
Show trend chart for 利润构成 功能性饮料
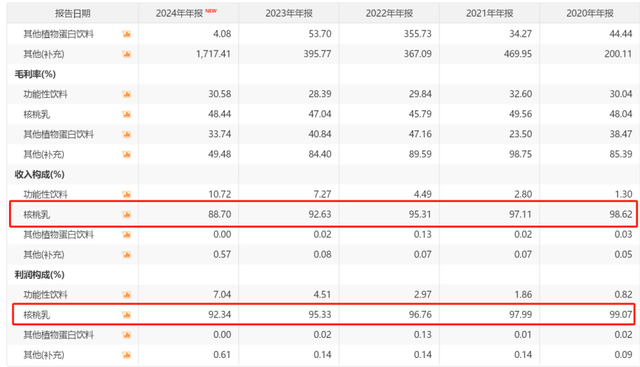127,295
